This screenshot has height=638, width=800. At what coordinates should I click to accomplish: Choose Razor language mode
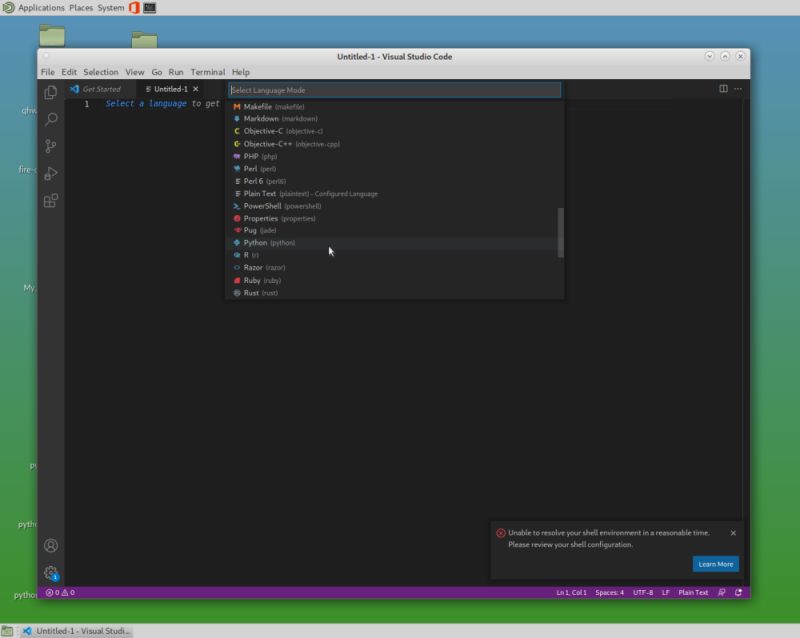[394, 267]
